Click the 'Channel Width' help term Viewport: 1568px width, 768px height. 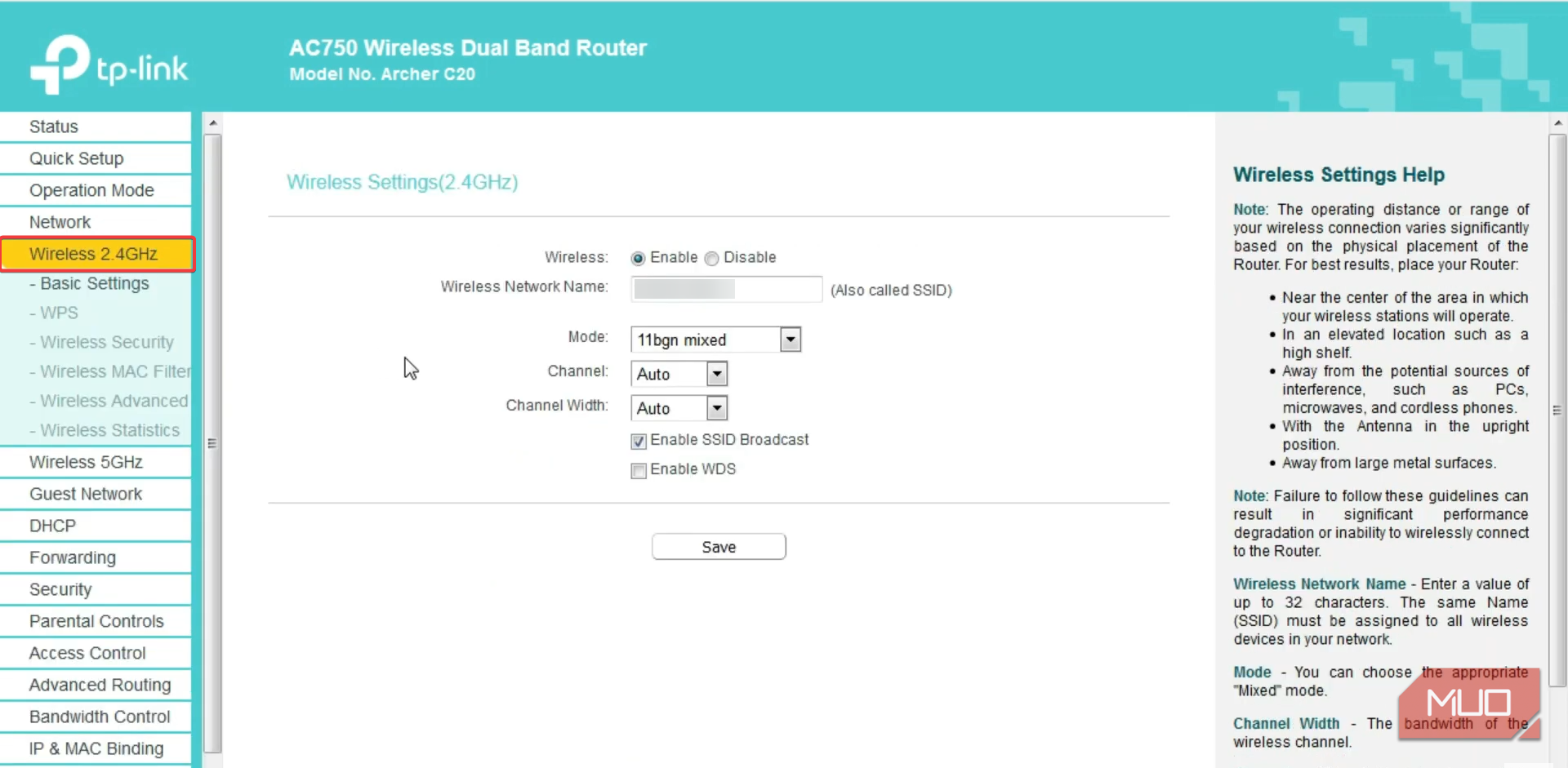click(1286, 724)
